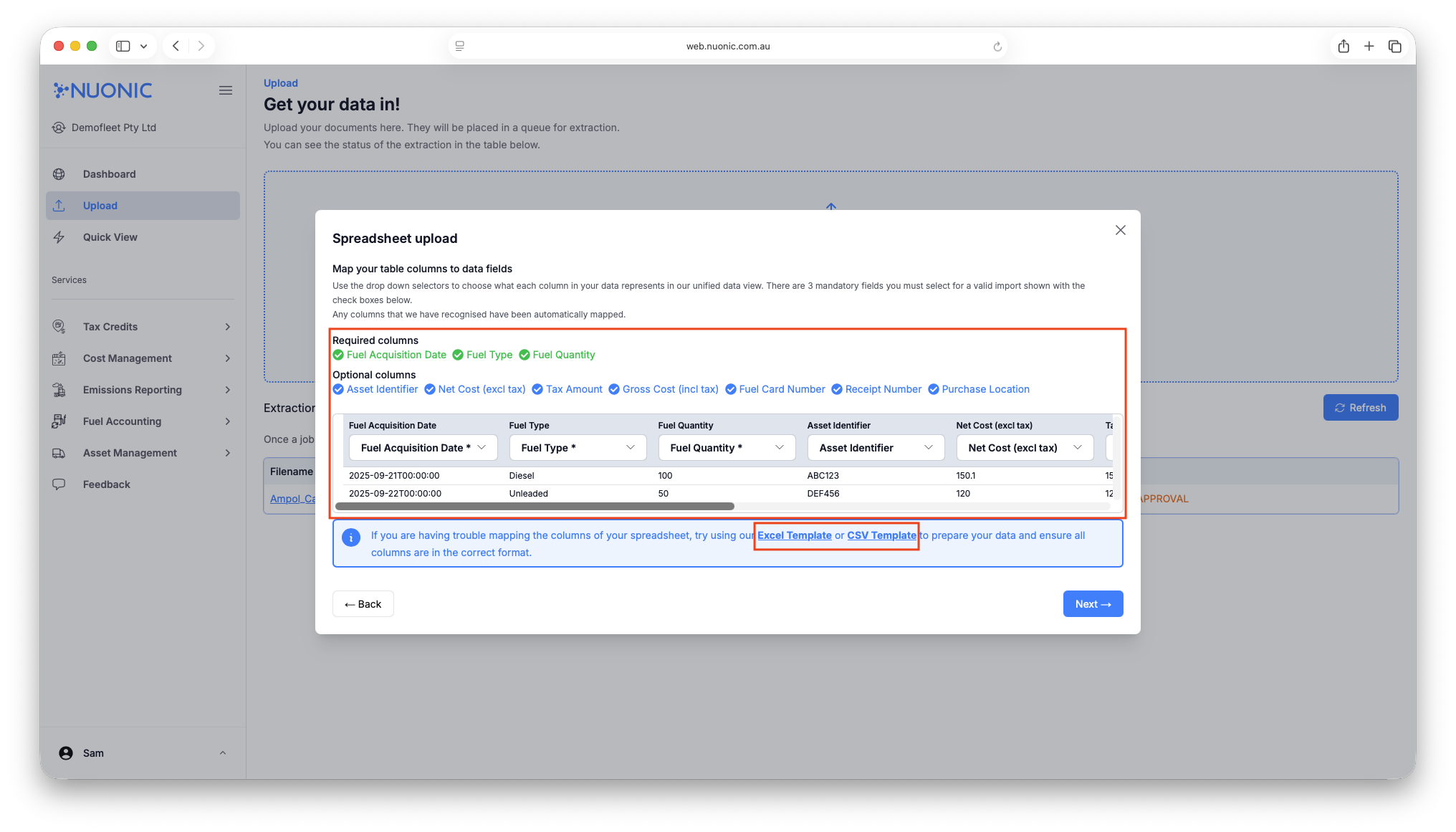The image size is (1456, 832).
Task: Open the Fuel Type * column dropdown
Action: pyautogui.click(x=578, y=448)
